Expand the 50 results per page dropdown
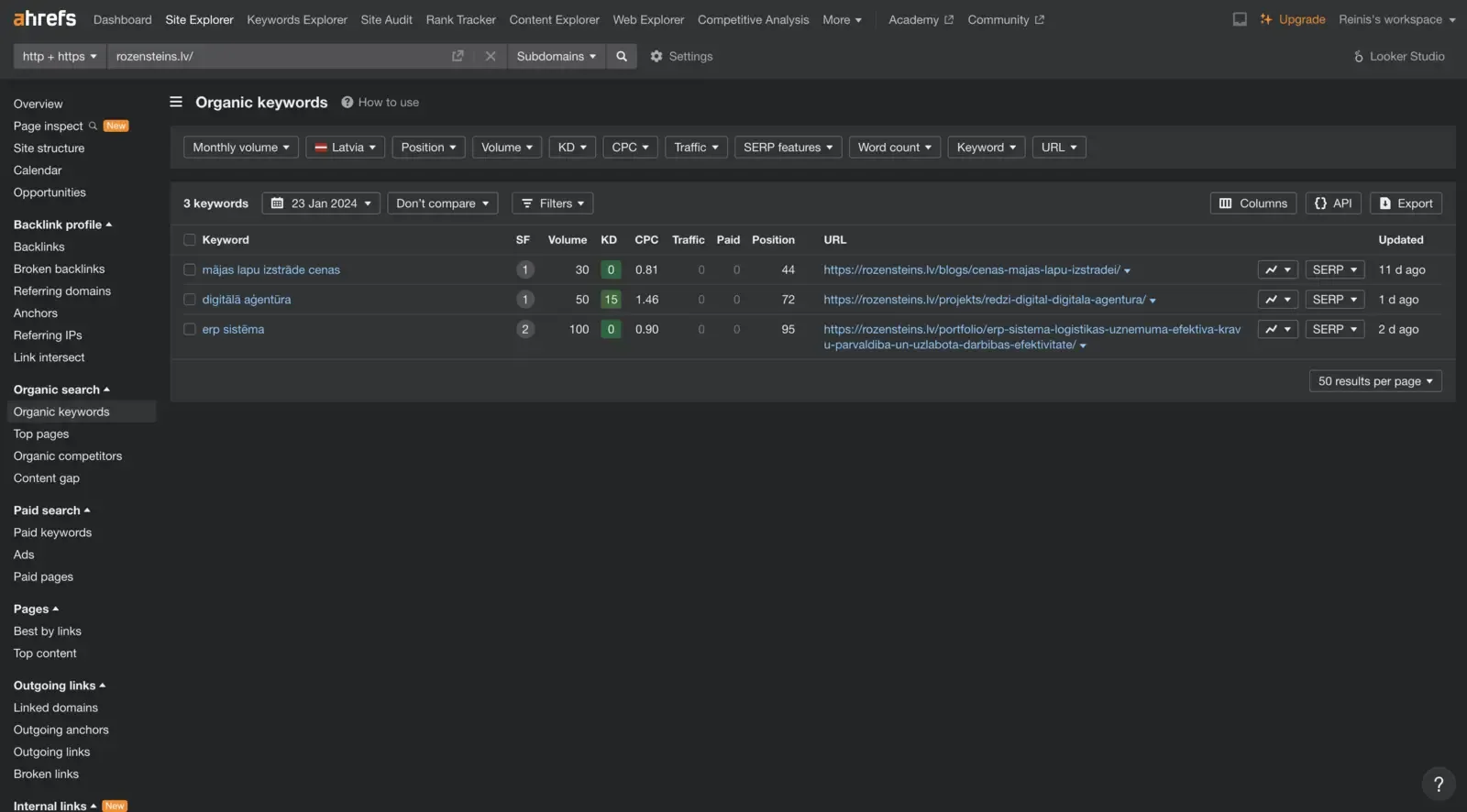 click(x=1375, y=381)
